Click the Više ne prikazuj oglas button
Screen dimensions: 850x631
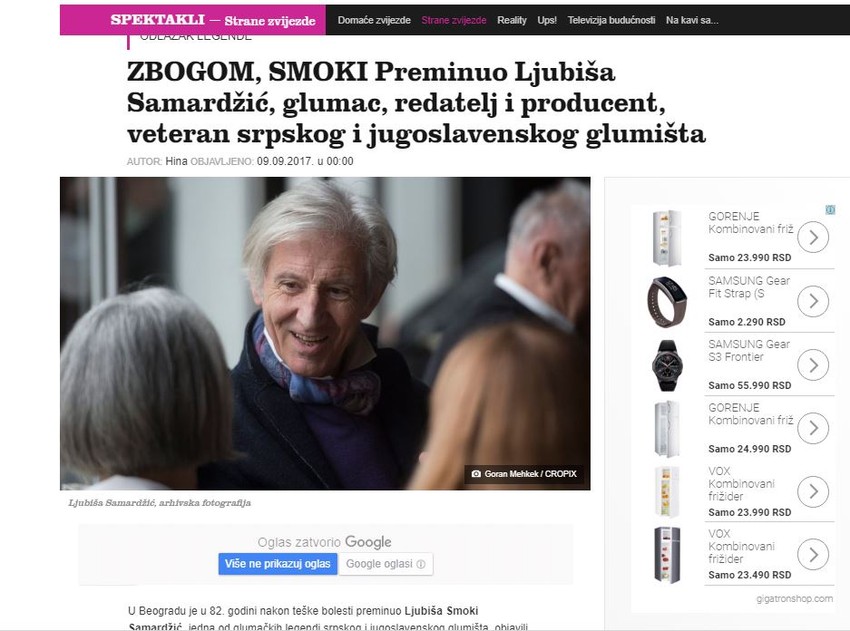(278, 564)
